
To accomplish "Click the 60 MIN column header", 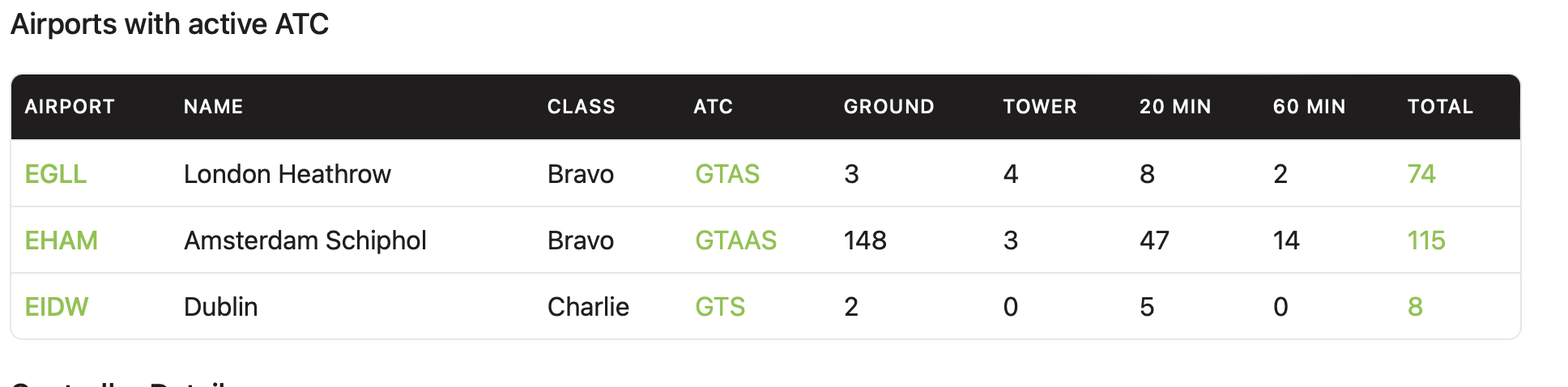I will pos(1309,107).
